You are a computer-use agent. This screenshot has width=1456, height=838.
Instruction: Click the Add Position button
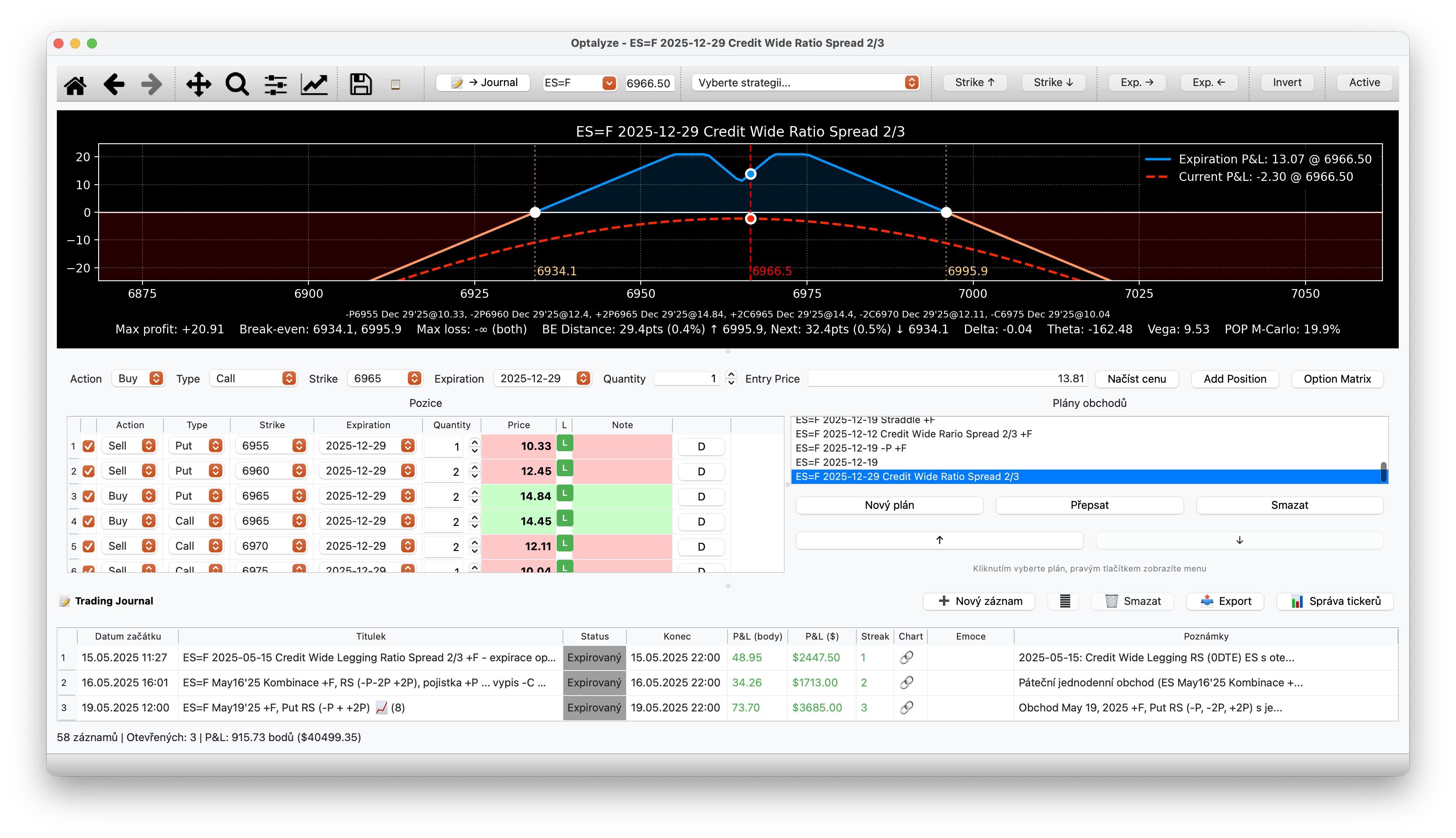pyautogui.click(x=1235, y=379)
